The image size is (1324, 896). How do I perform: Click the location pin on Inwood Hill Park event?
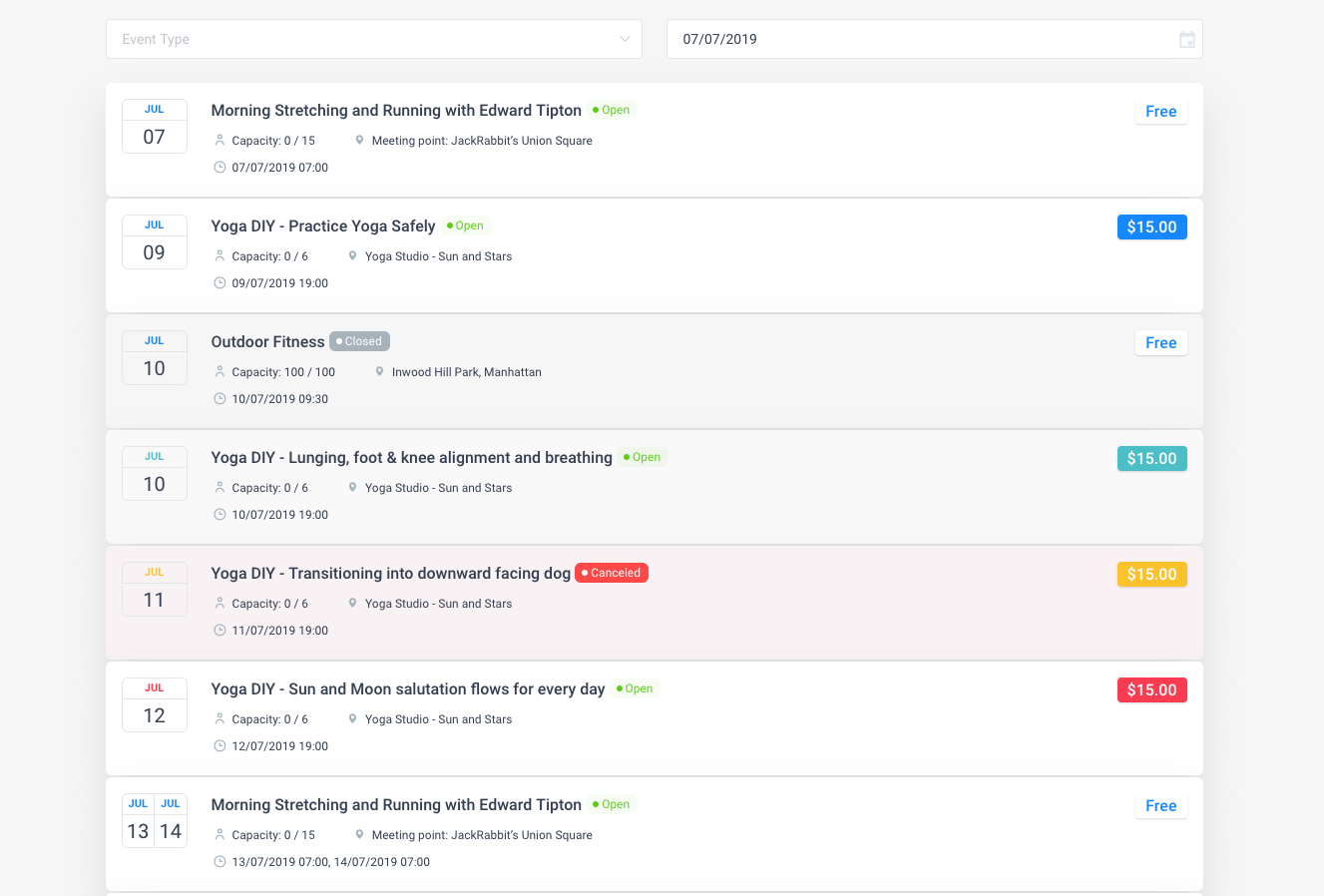point(379,371)
